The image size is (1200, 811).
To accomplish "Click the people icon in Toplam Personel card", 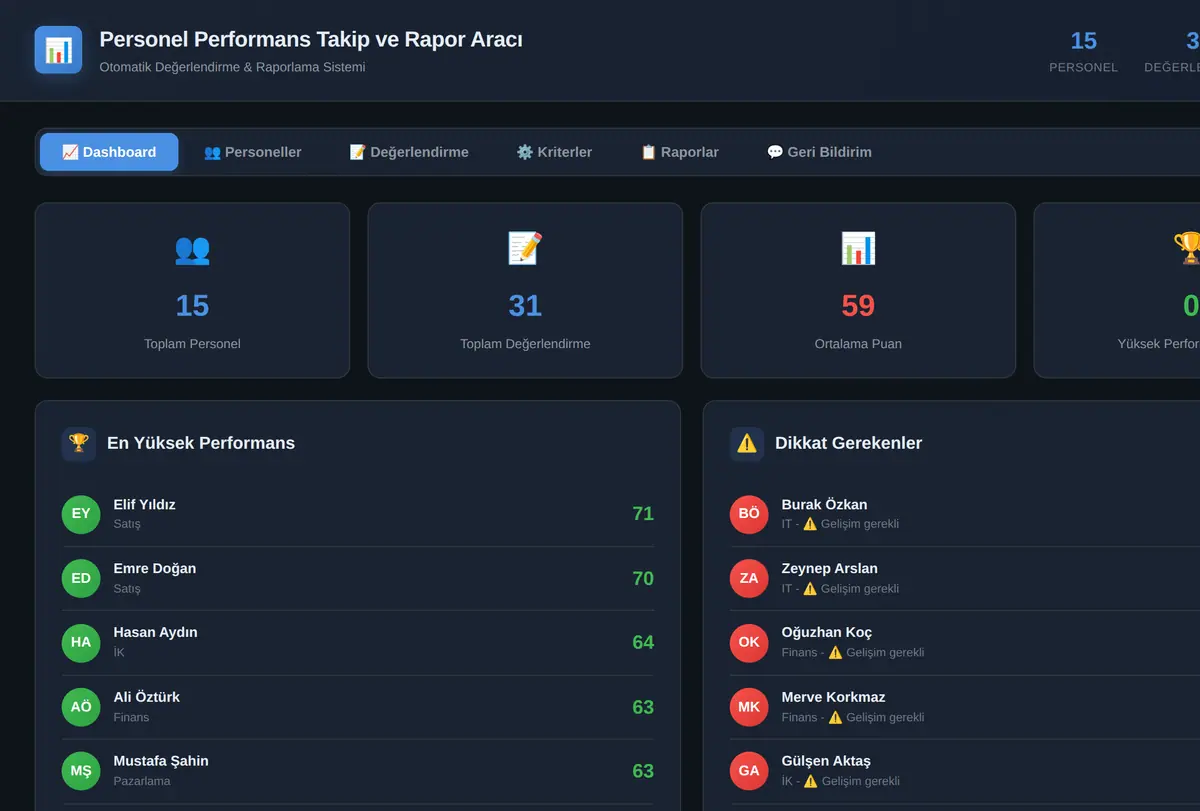I will (192, 248).
